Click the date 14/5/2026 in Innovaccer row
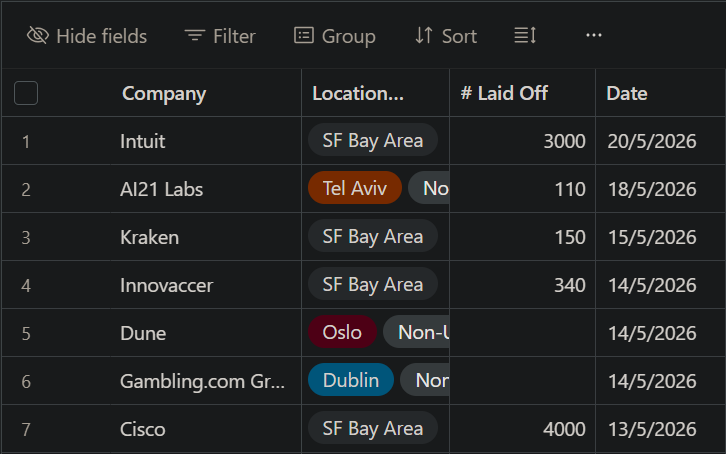Screen dimensions: 726x454 click(x=651, y=285)
